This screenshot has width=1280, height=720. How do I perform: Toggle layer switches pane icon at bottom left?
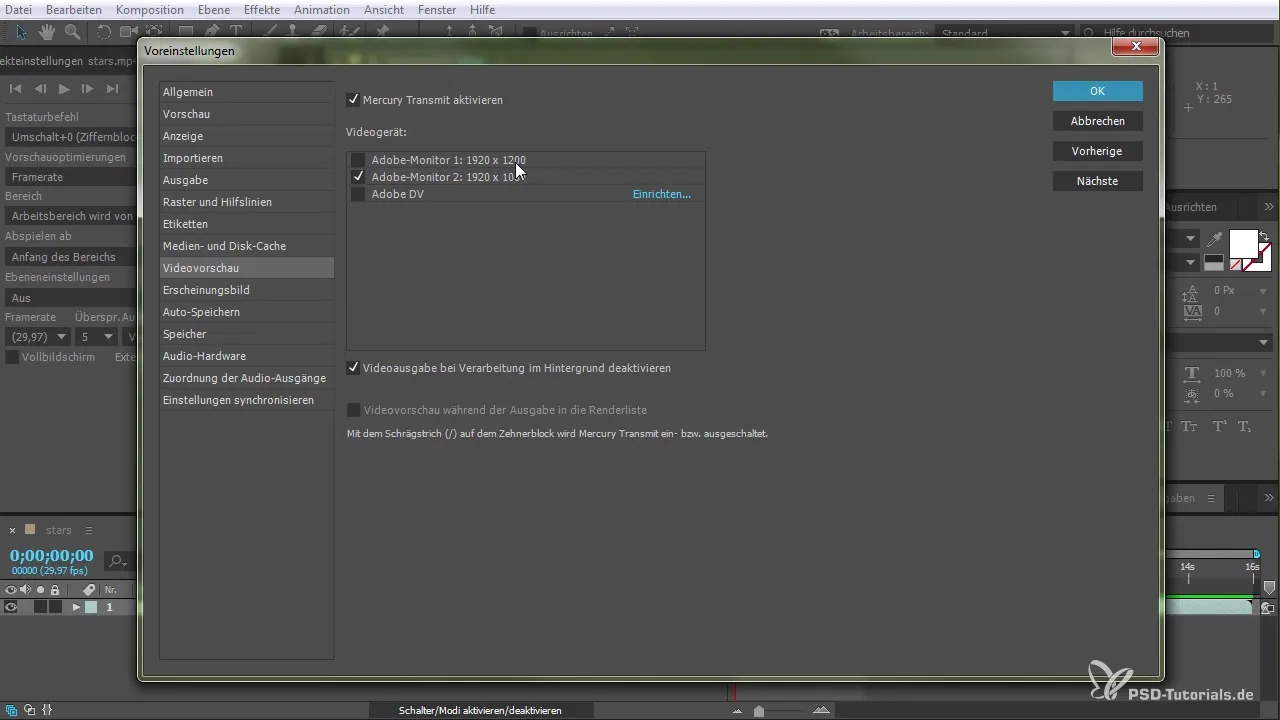point(11,710)
